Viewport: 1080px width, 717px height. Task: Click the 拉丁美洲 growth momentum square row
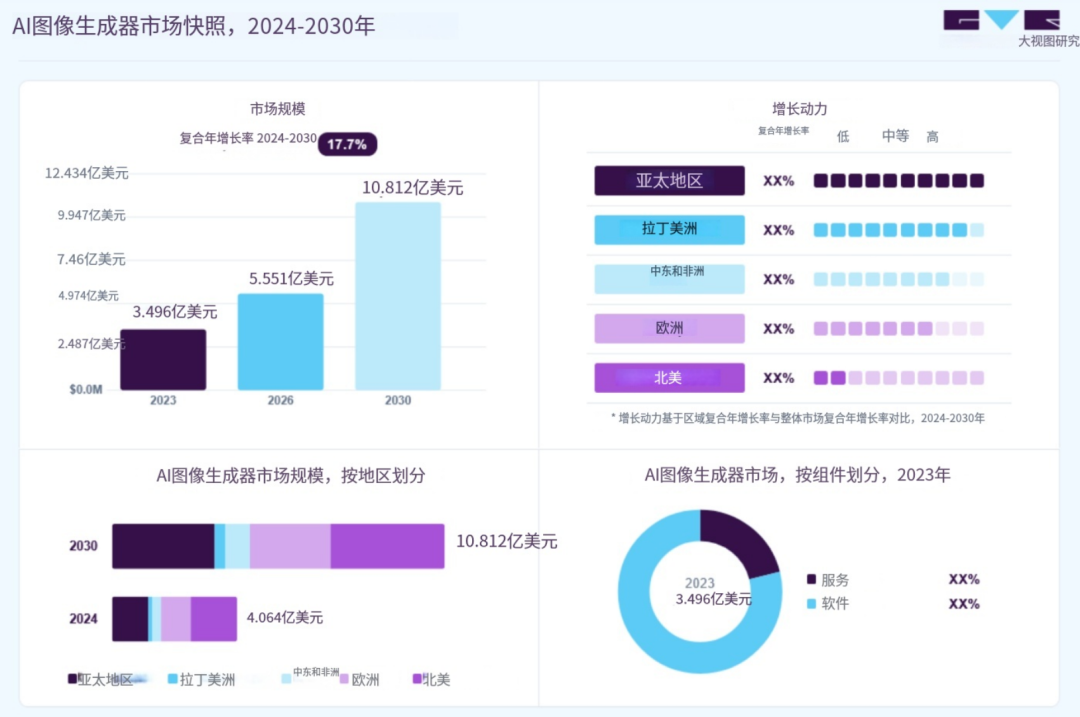(x=899, y=230)
